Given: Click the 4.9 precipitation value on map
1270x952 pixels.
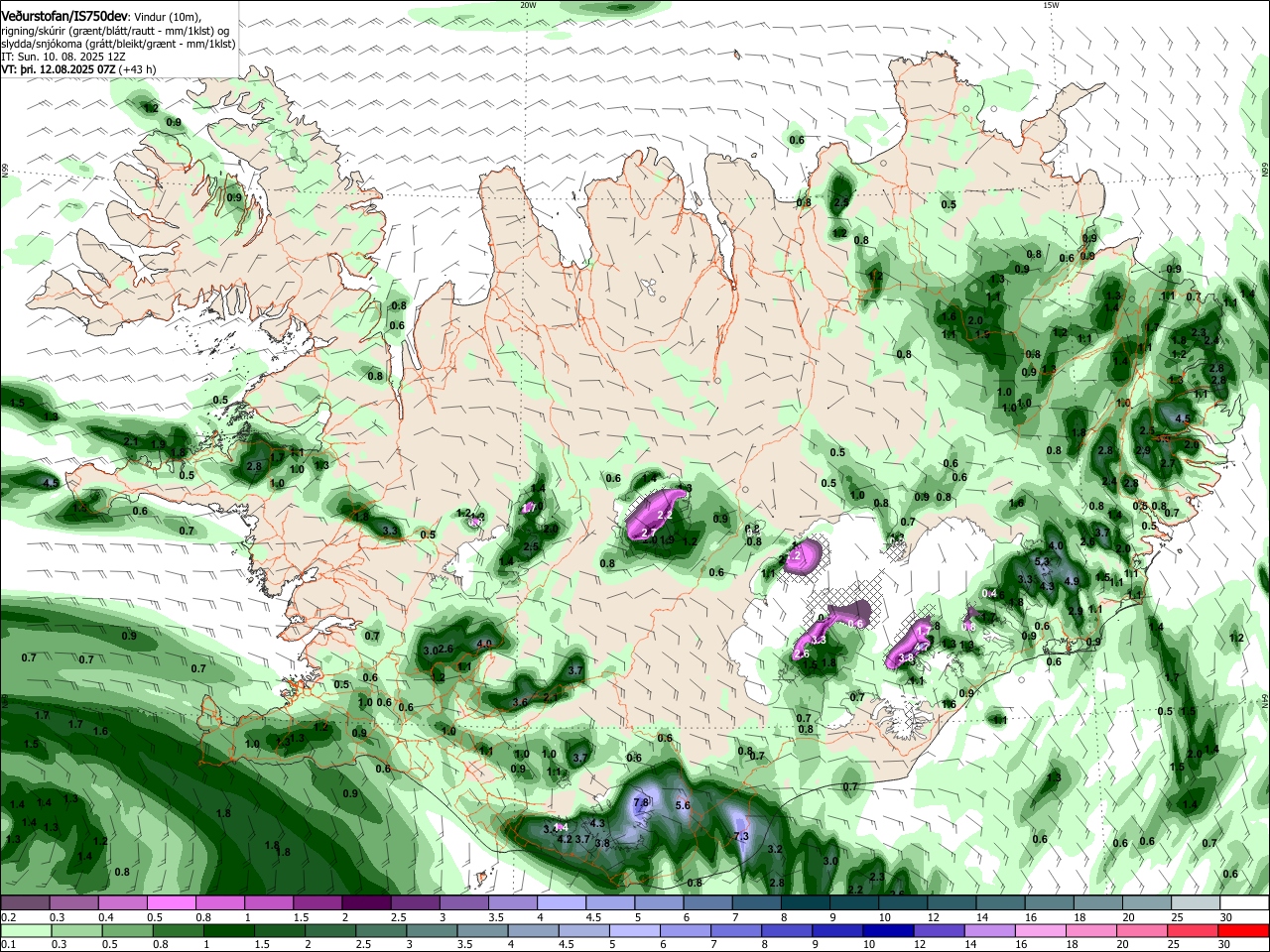Looking at the screenshot, I should 1072,582.
